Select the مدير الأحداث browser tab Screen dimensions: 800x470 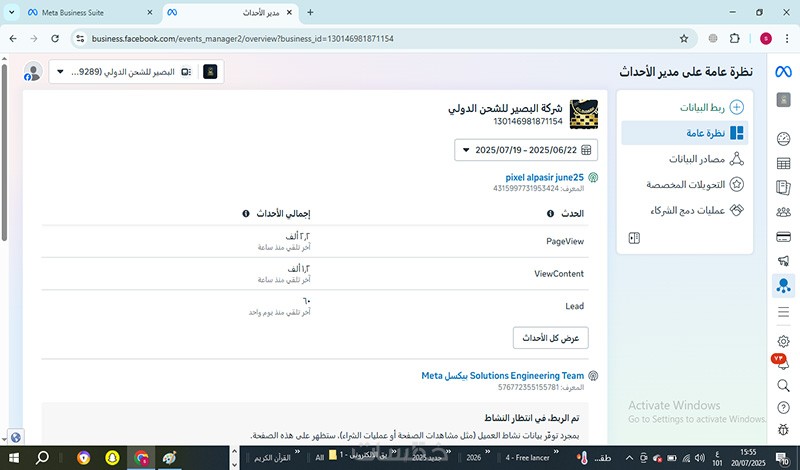pyautogui.click(x=230, y=12)
